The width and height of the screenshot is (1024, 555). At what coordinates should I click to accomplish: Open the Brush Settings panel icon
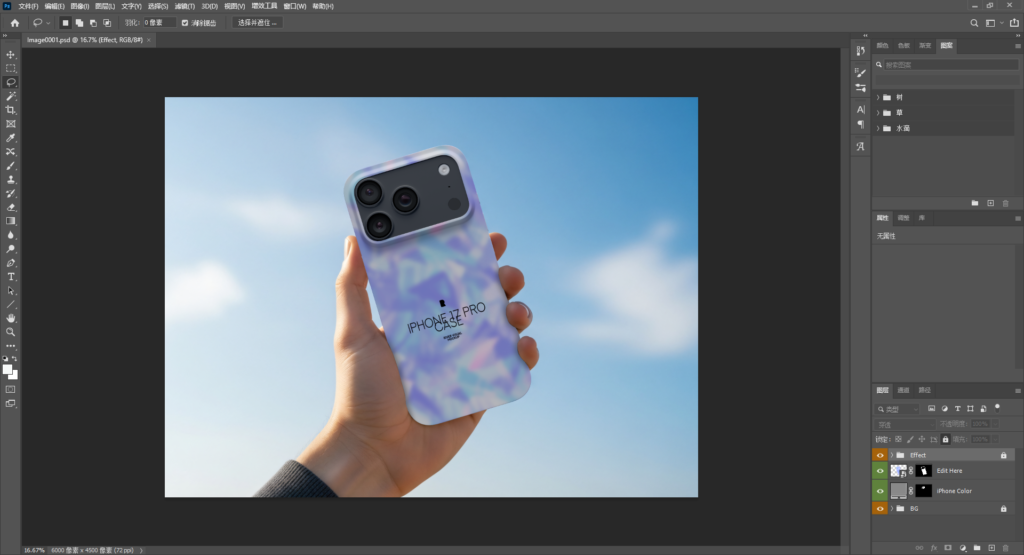coord(861,72)
